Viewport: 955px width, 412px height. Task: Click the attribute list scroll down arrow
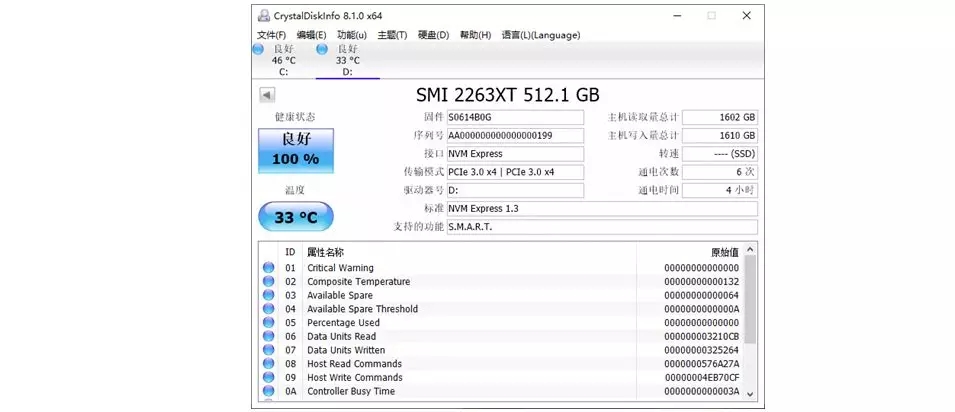coord(750,394)
